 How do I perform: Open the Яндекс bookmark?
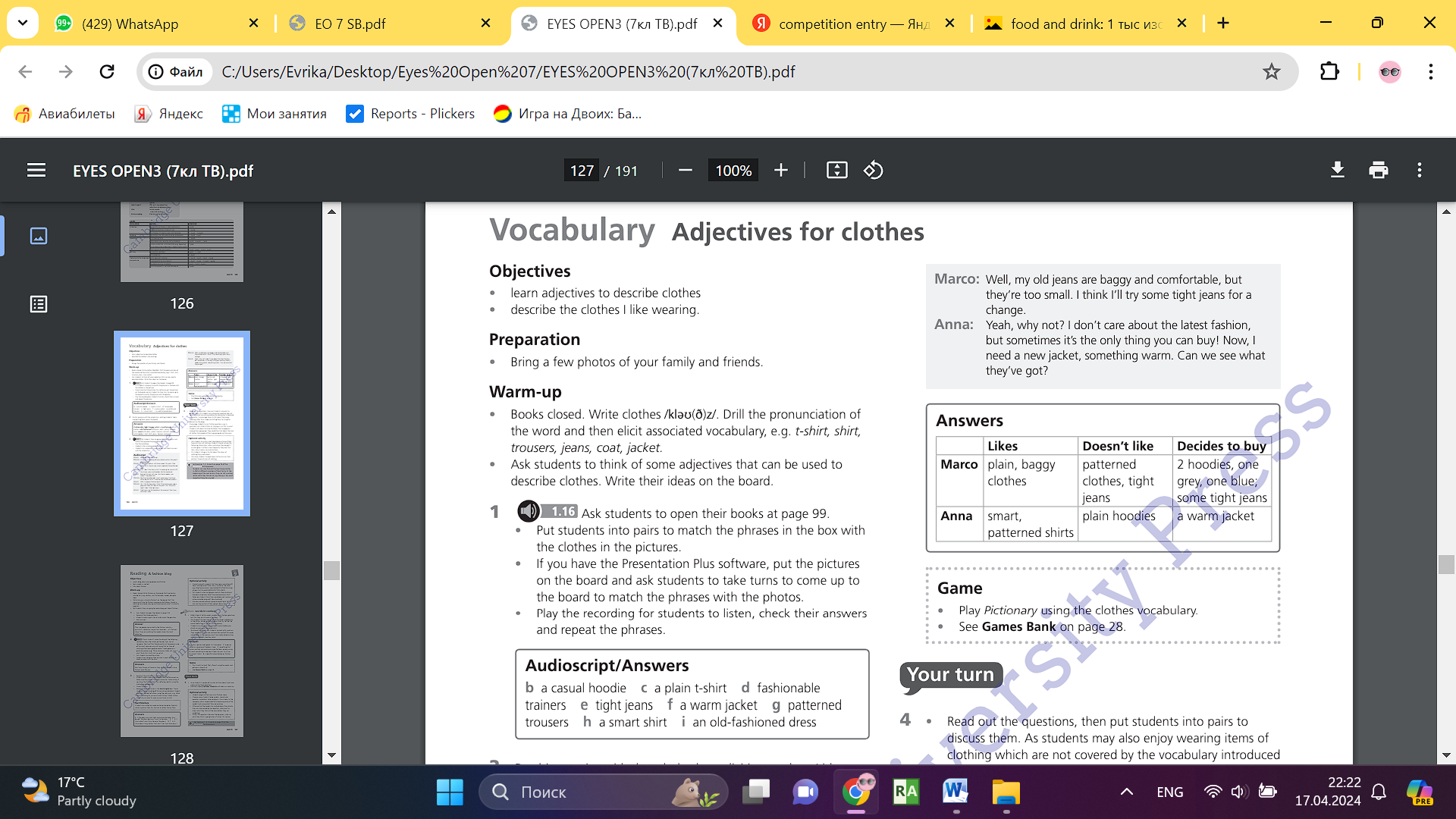pyautogui.click(x=169, y=114)
